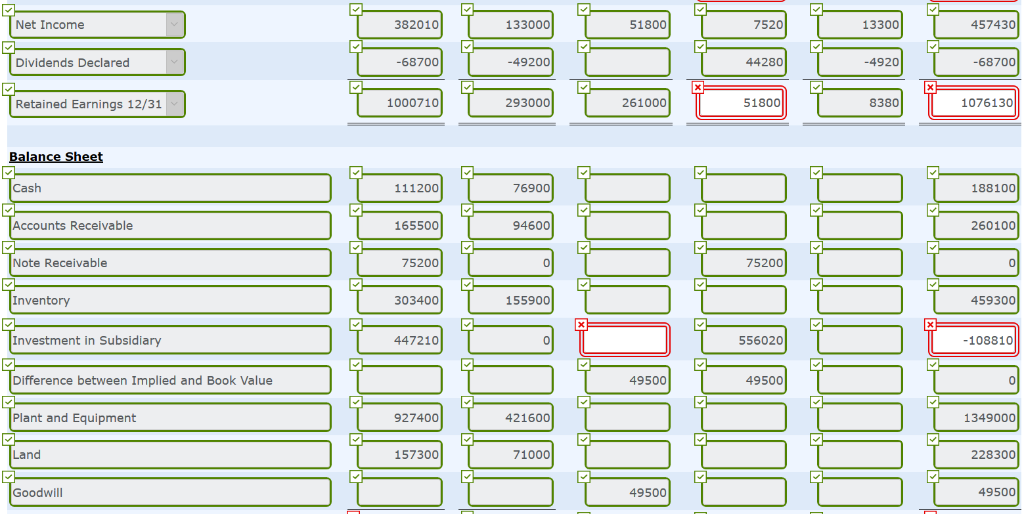This screenshot has height=514, width=1024.
Task: Select the 111200 Cash value field
Action: (x=400, y=188)
